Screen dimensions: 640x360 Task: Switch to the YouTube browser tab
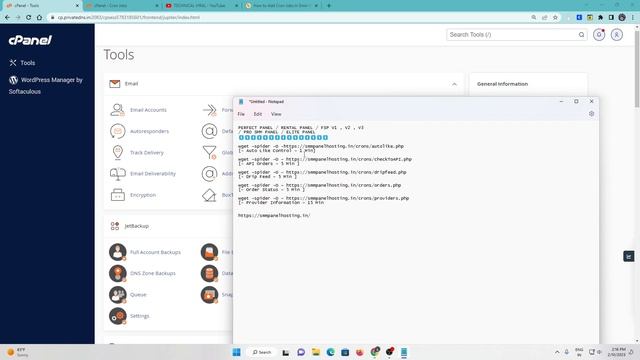202,6
